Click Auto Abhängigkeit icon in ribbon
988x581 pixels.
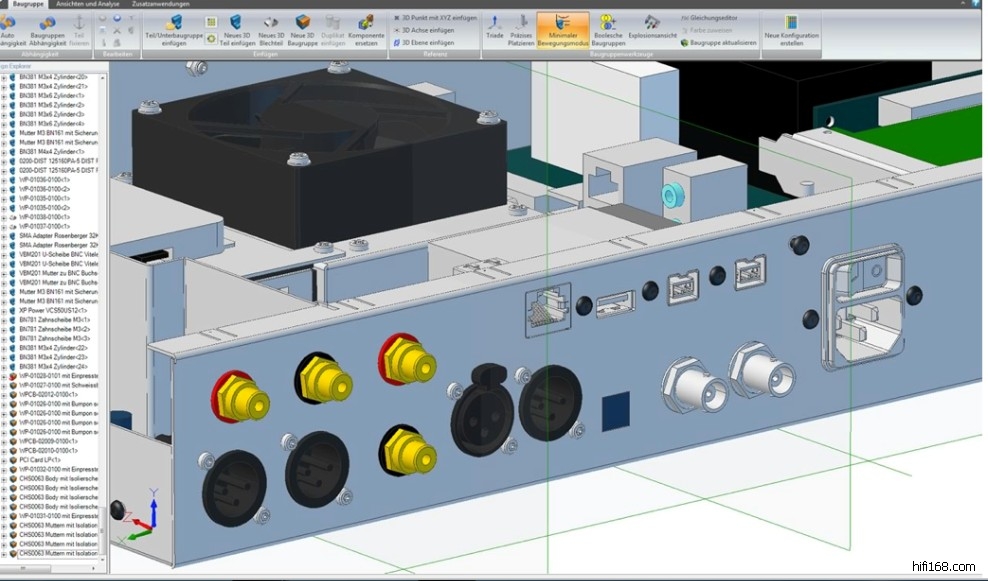(x=10, y=22)
